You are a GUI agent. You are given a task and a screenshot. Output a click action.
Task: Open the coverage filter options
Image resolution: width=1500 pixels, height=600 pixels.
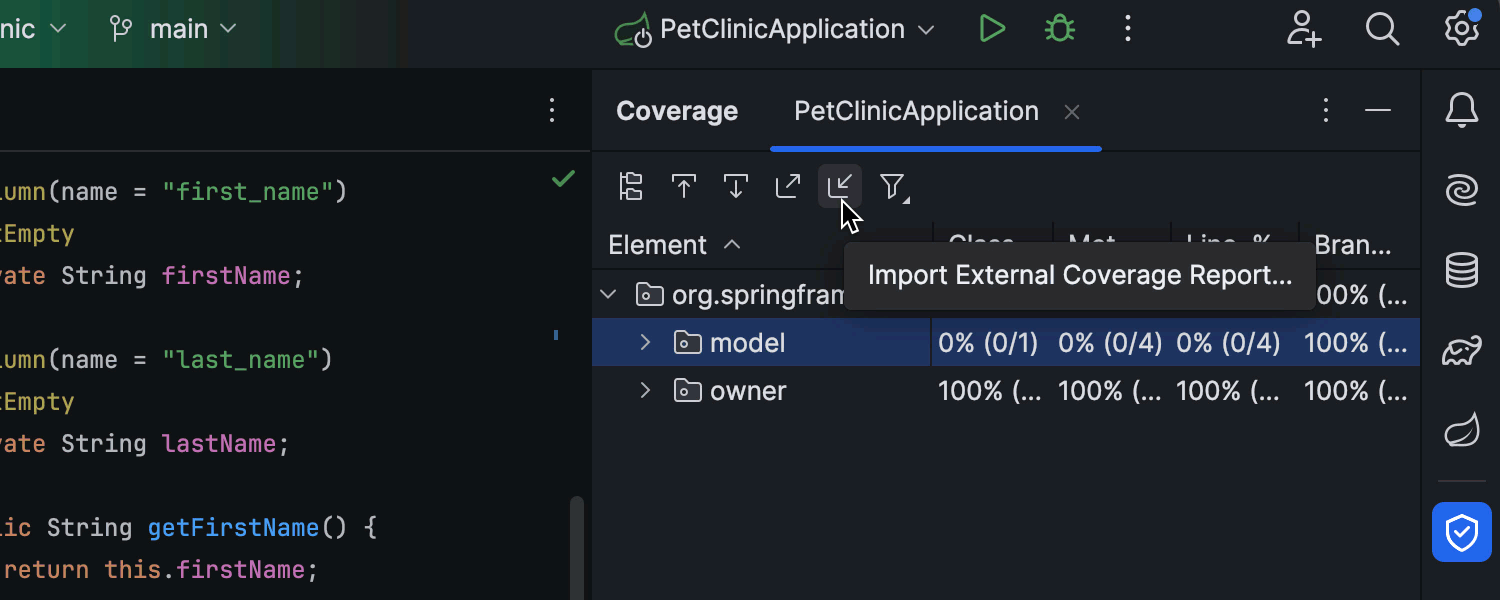click(x=892, y=187)
